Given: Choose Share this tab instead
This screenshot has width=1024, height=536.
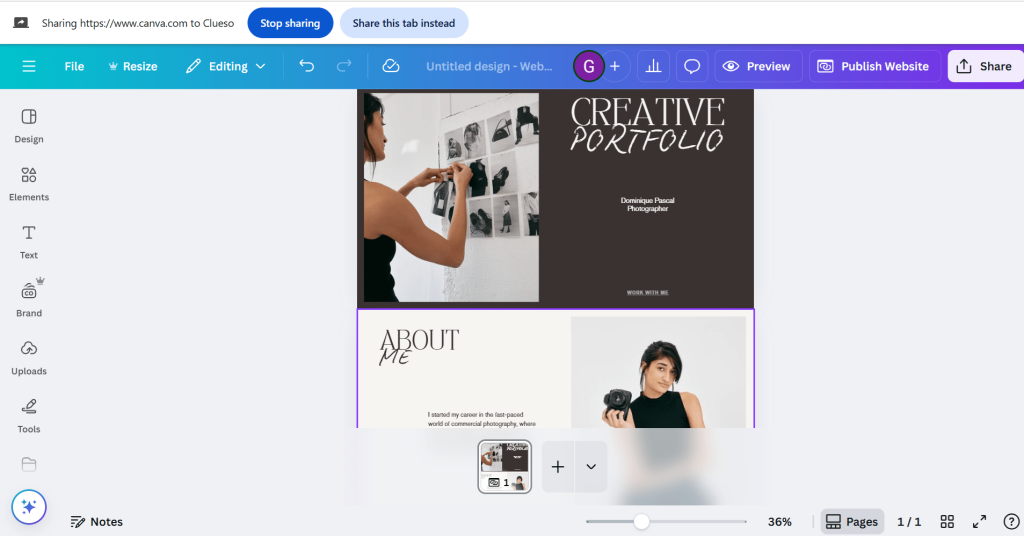Looking at the screenshot, I should (x=404, y=23).
